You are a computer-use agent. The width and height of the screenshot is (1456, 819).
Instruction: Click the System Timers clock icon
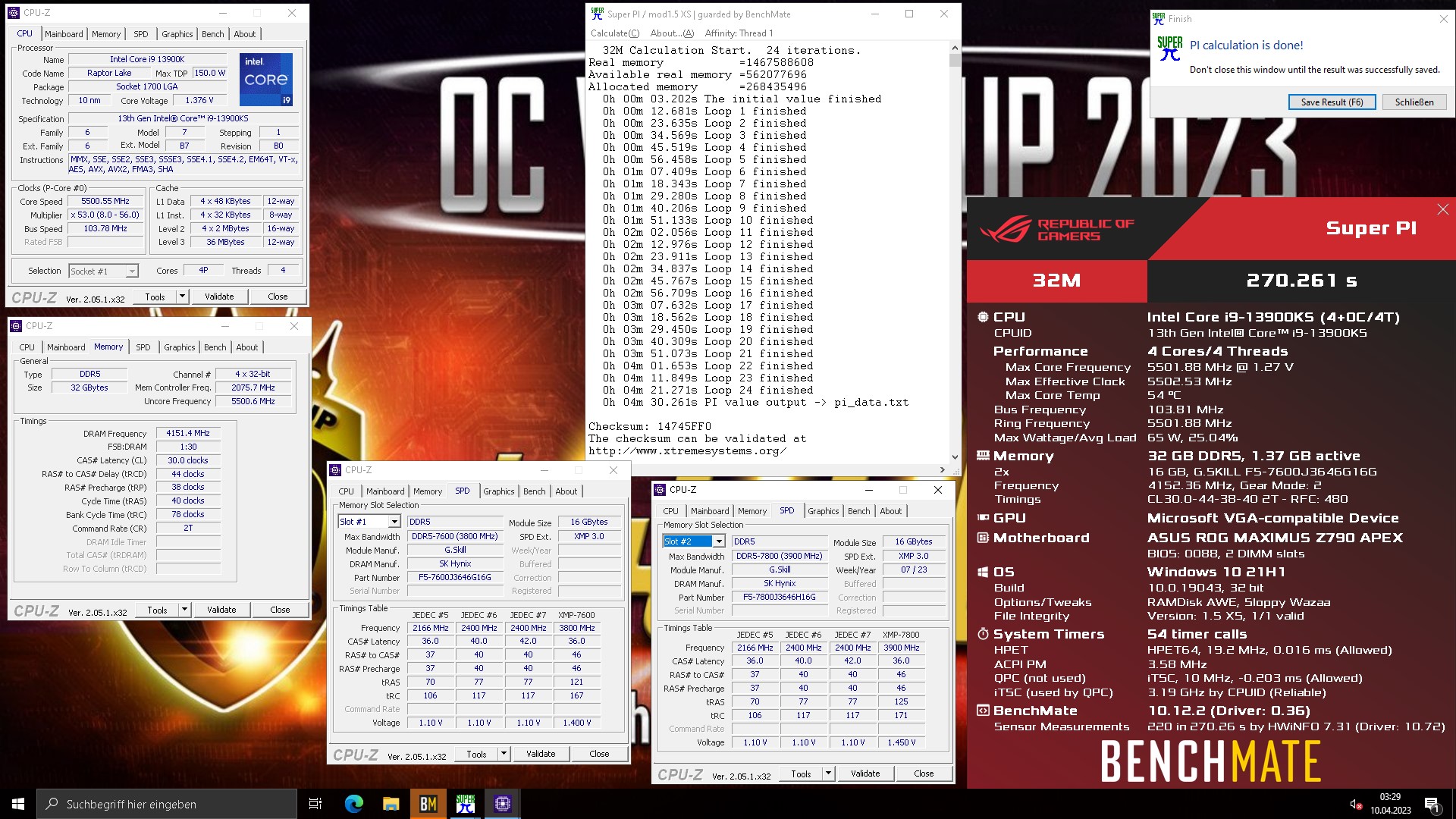(983, 634)
